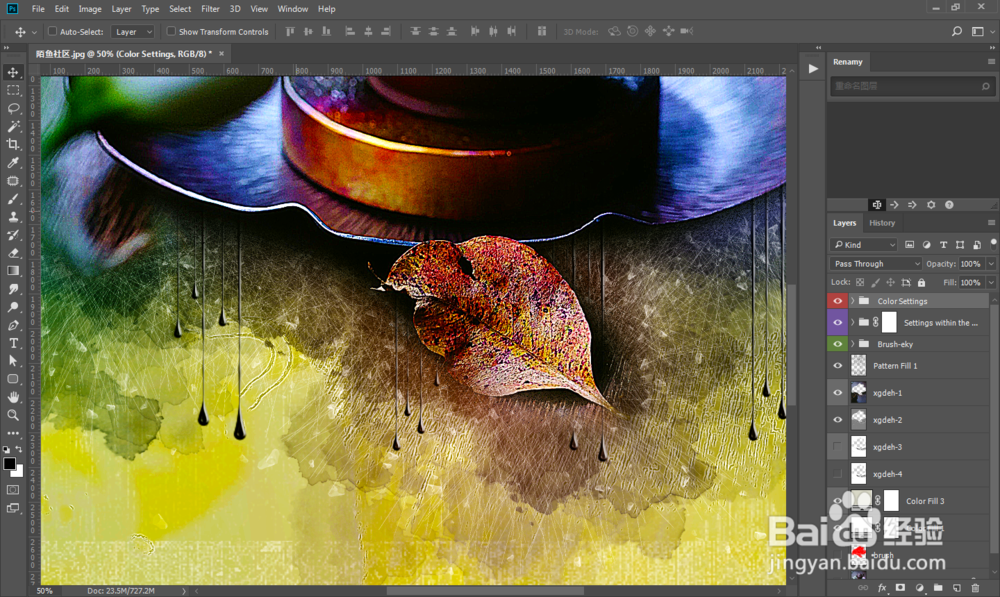
Task: Select the Rectangular Marquee tool
Action: point(13,91)
